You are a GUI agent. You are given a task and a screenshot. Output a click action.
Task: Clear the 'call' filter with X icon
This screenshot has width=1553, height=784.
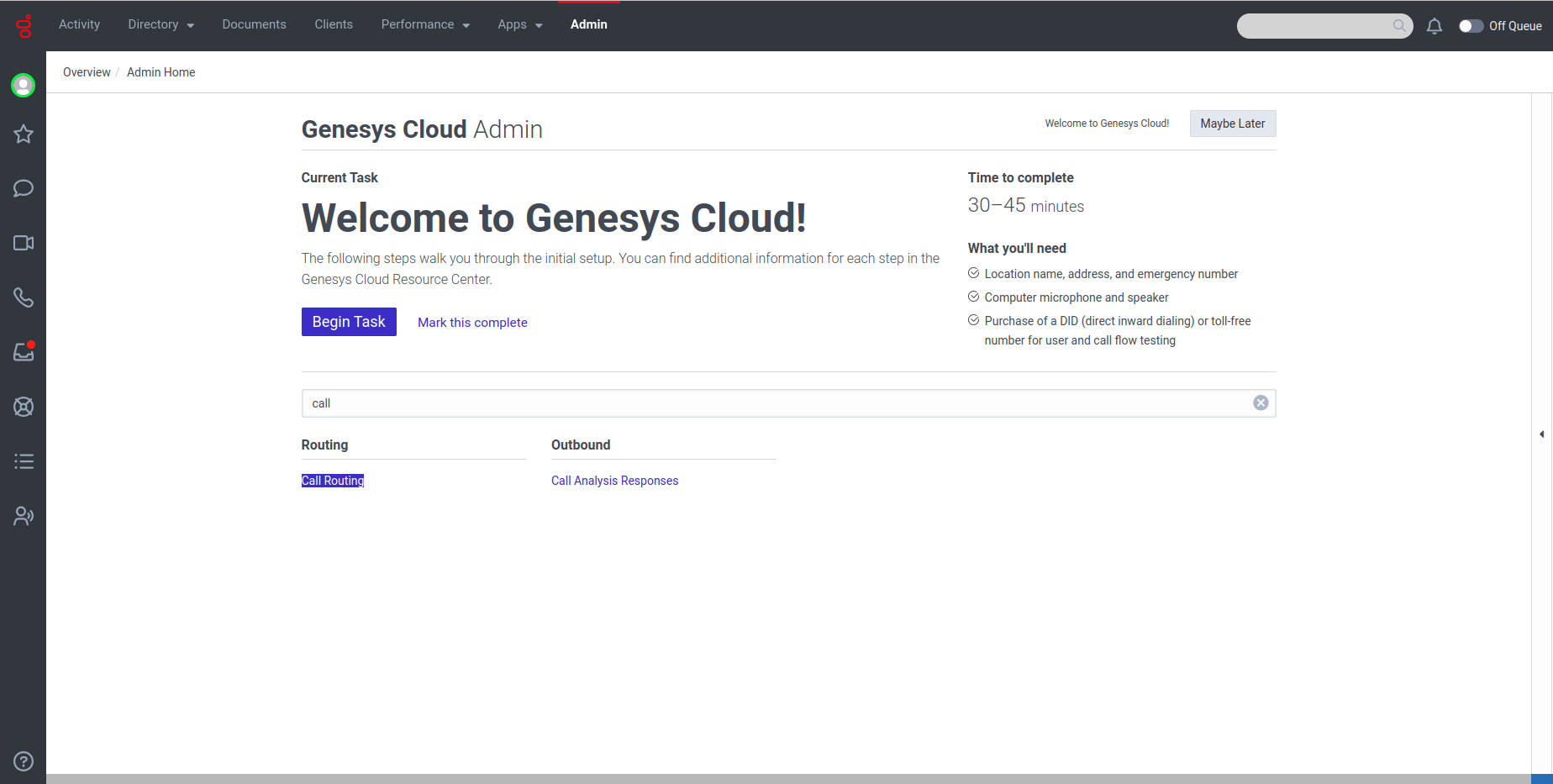[1261, 403]
